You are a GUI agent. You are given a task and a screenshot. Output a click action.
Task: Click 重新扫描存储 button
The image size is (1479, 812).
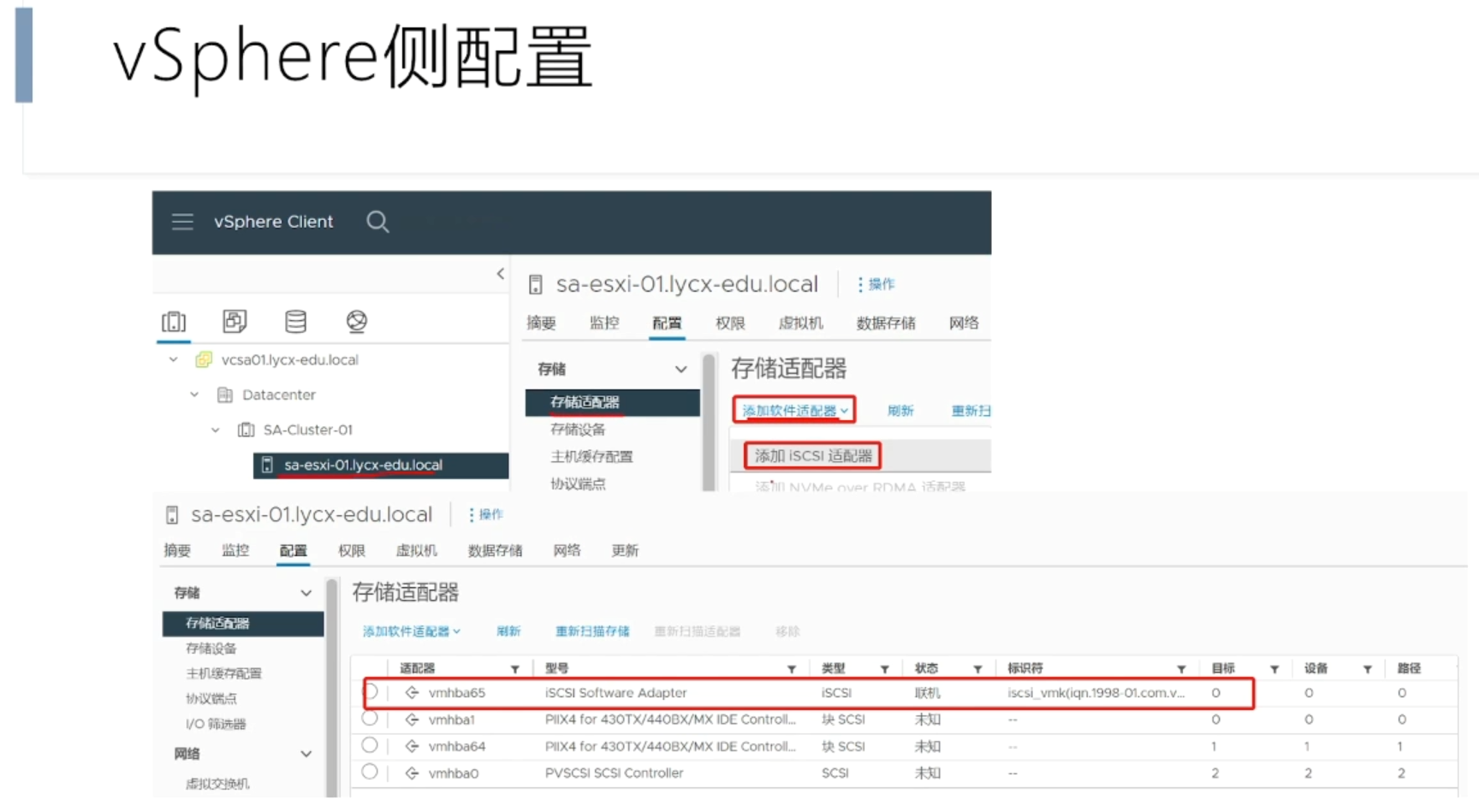tap(592, 631)
